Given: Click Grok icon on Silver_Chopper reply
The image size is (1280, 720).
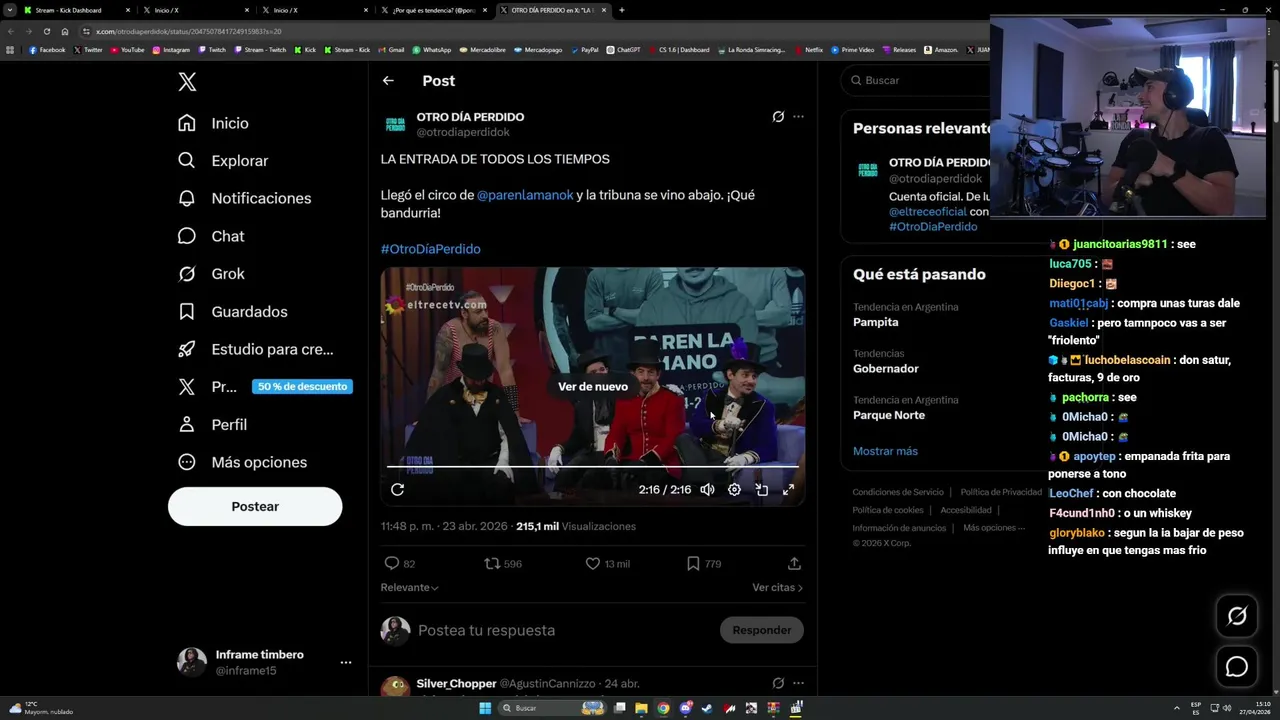Looking at the screenshot, I should (x=778, y=684).
